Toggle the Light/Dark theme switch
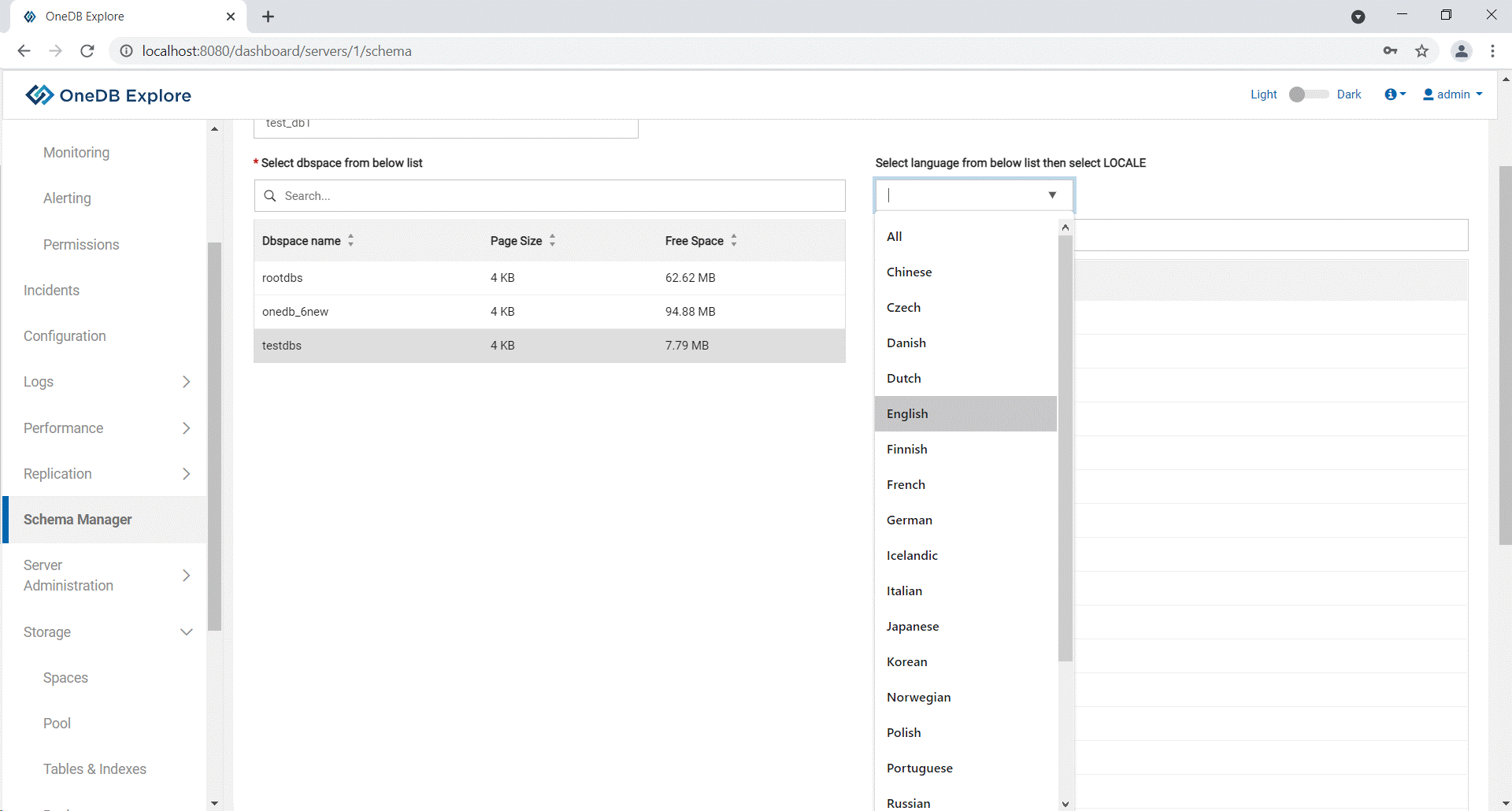1512x811 pixels. 1307,94
